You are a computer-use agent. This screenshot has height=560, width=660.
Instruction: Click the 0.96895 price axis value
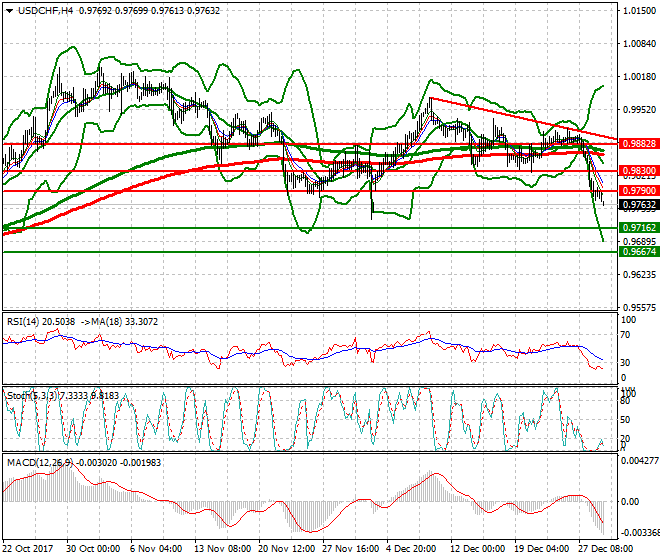[639, 242]
